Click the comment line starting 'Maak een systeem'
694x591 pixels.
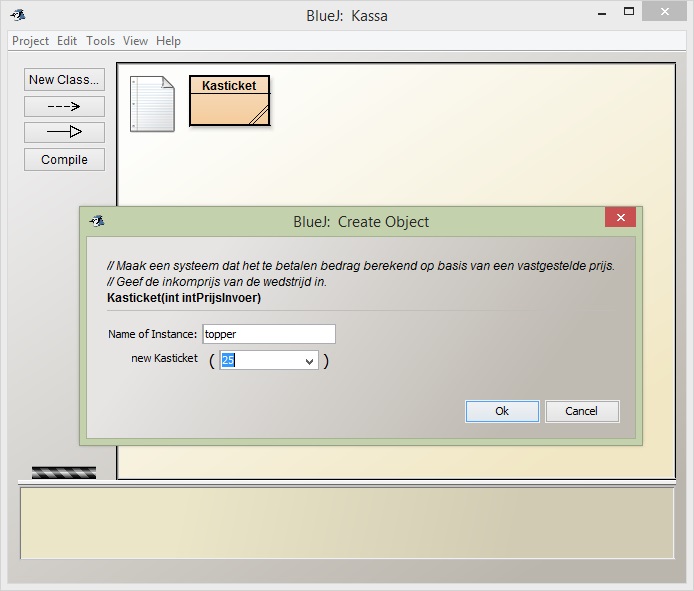[x=361, y=266]
